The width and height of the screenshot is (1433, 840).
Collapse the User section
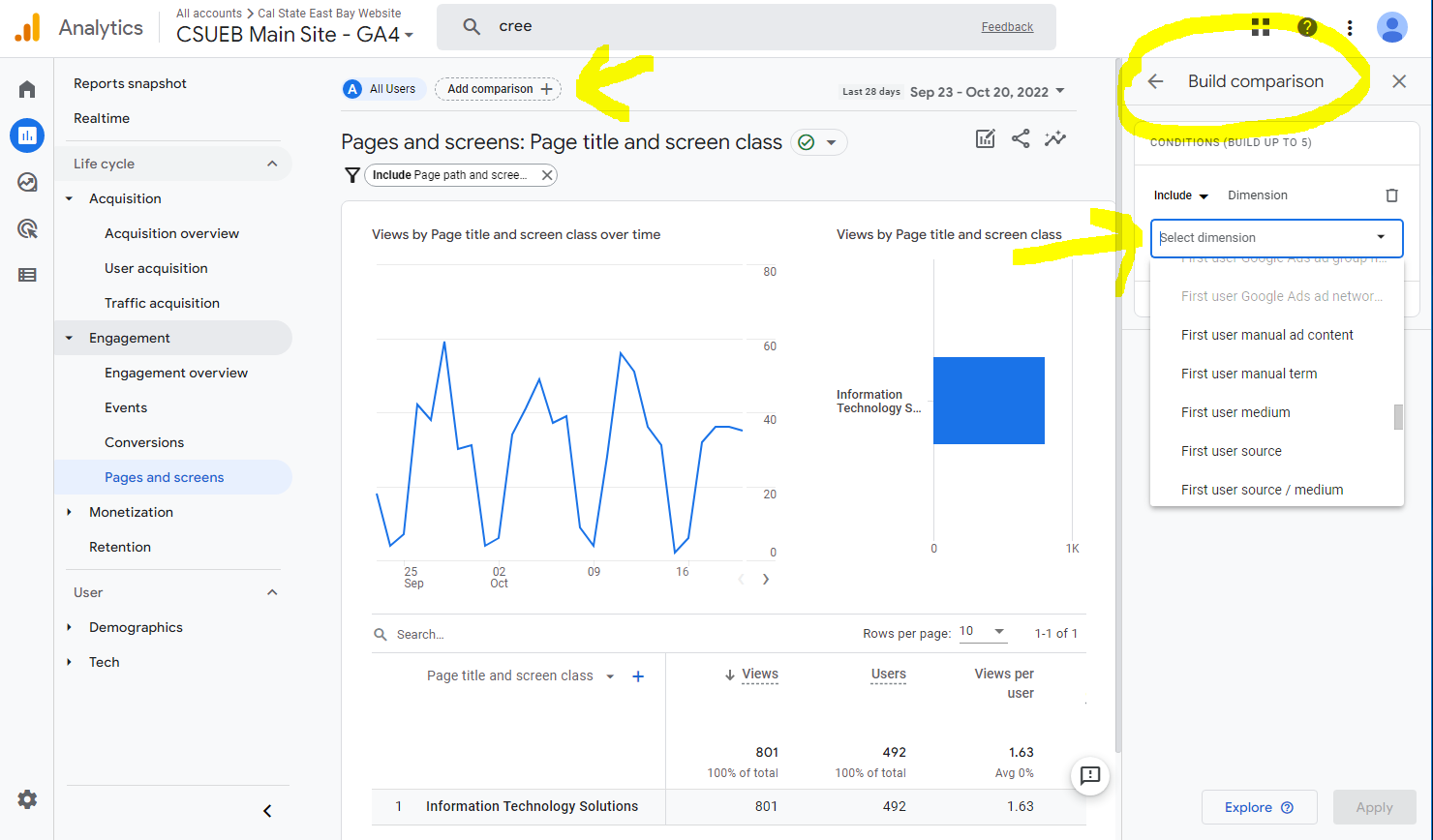tap(272, 592)
